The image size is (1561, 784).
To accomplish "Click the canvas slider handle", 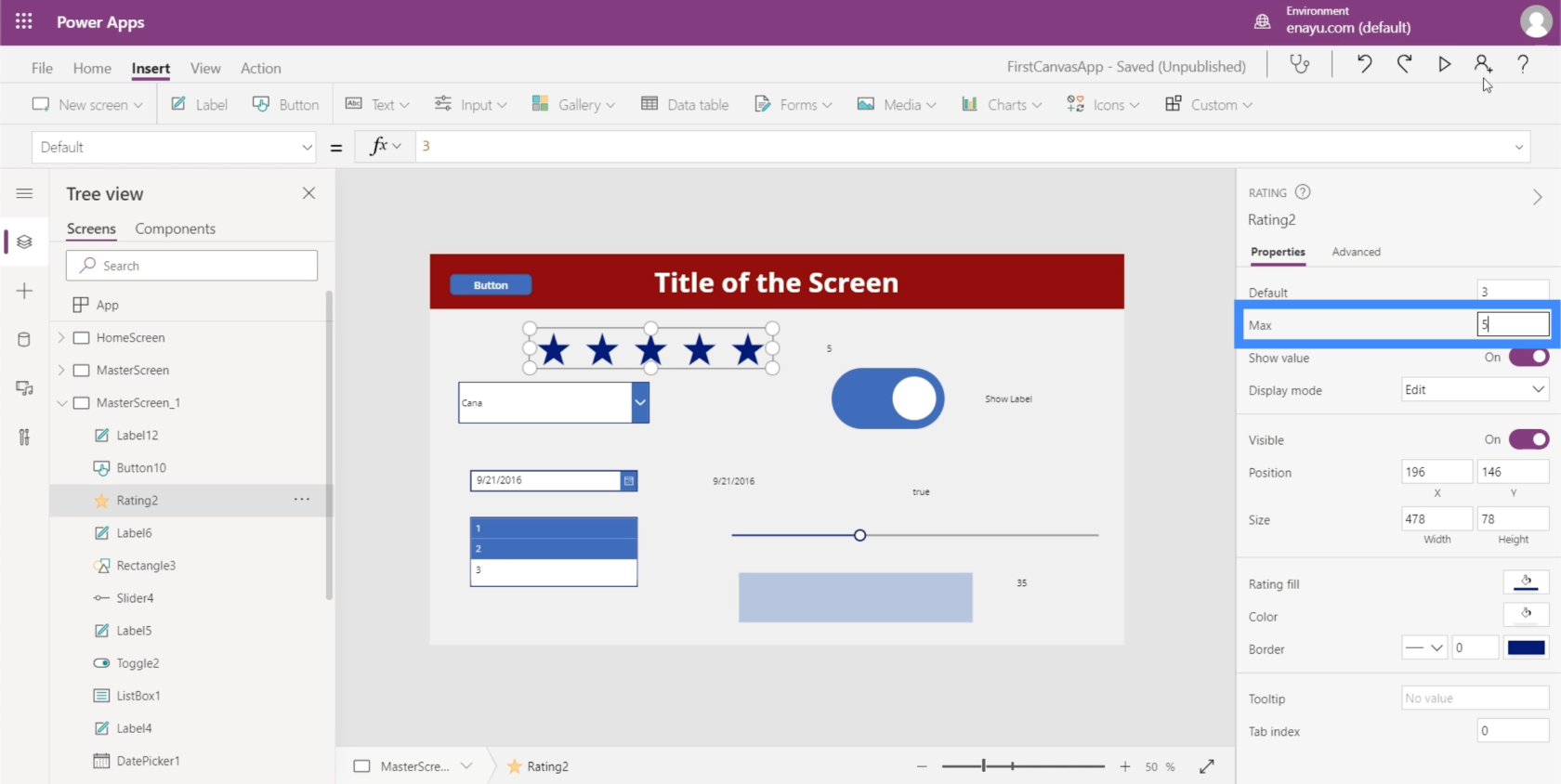I will tap(859, 535).
